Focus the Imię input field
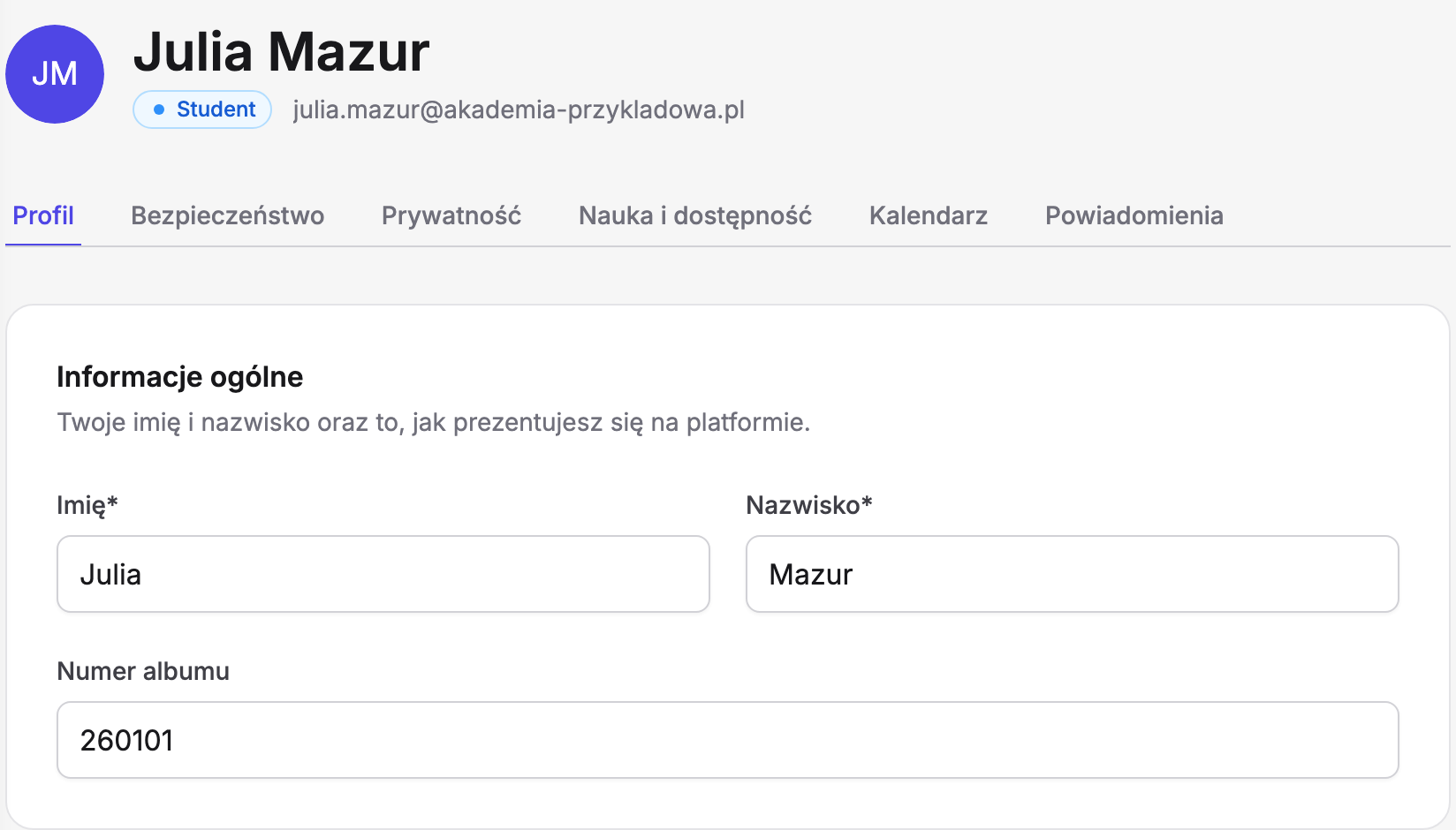This screenshot has width=1456, height=830. tap(383, 574)
